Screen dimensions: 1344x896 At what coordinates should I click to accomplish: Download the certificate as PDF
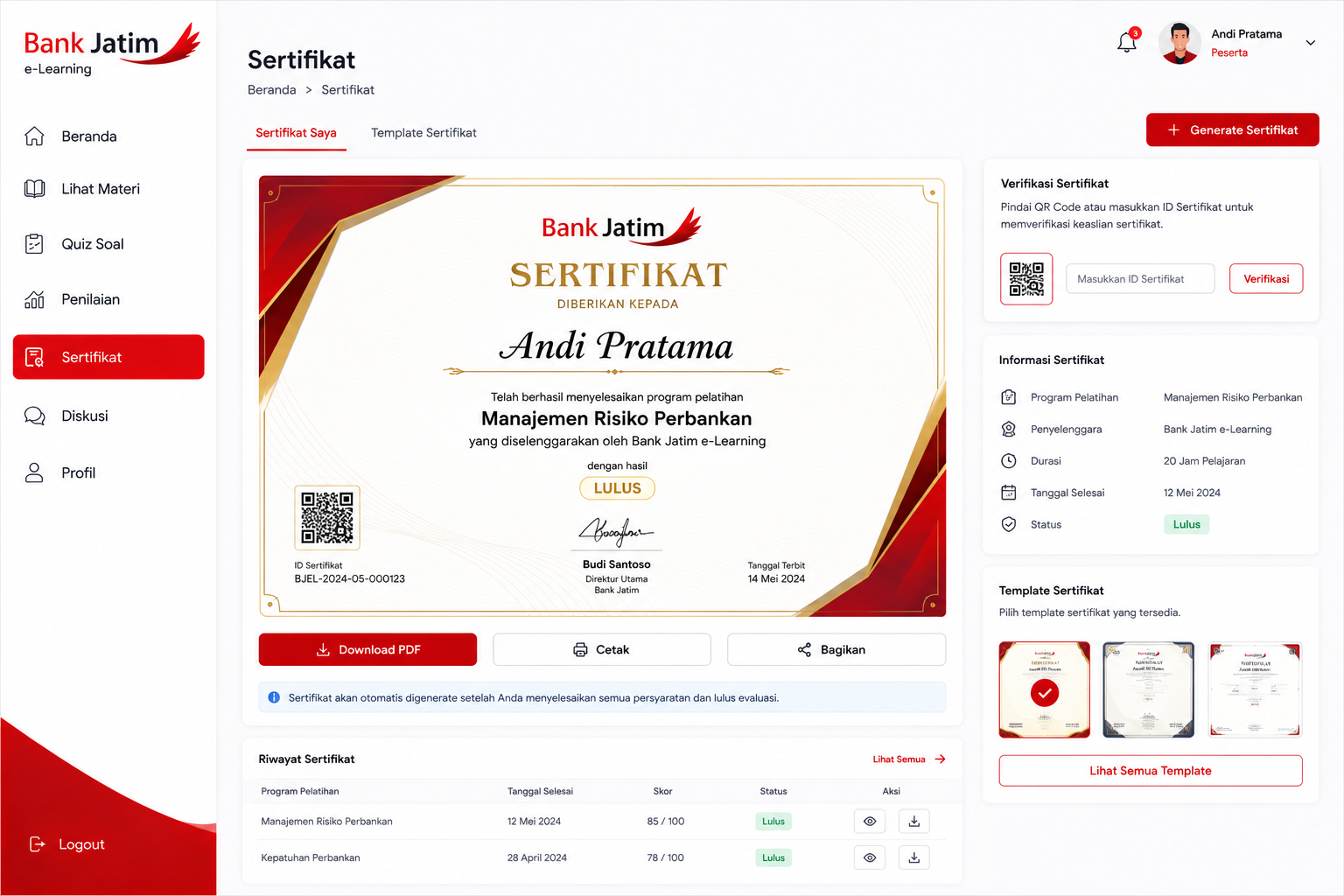tap(367, 649)
